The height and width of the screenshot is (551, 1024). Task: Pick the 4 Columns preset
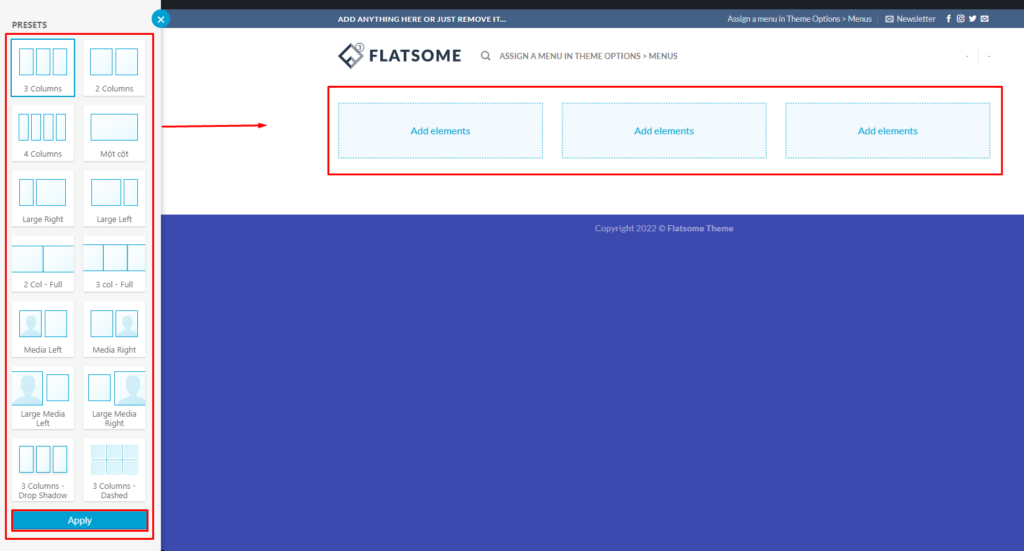click(43, 132)
